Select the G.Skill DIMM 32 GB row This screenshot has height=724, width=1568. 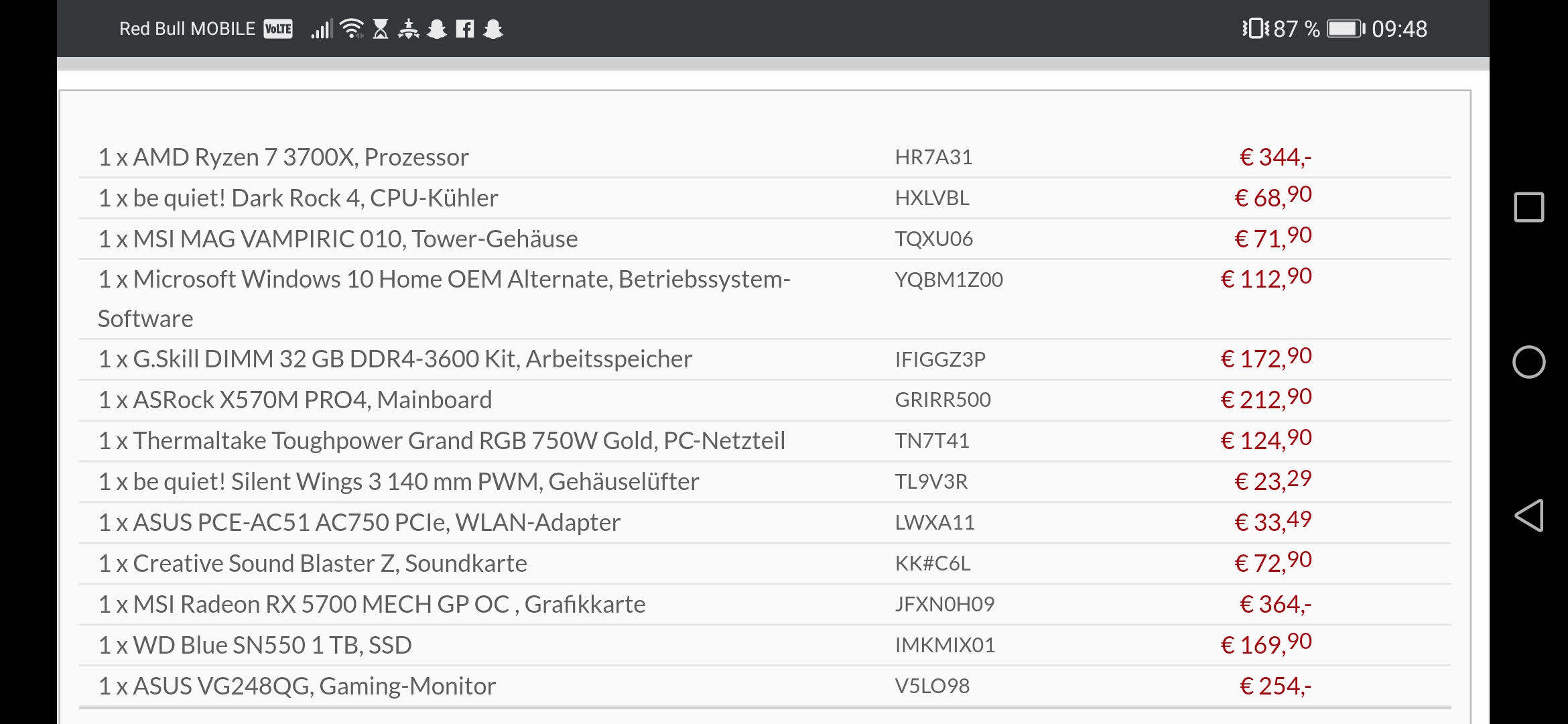pos(395,359)
